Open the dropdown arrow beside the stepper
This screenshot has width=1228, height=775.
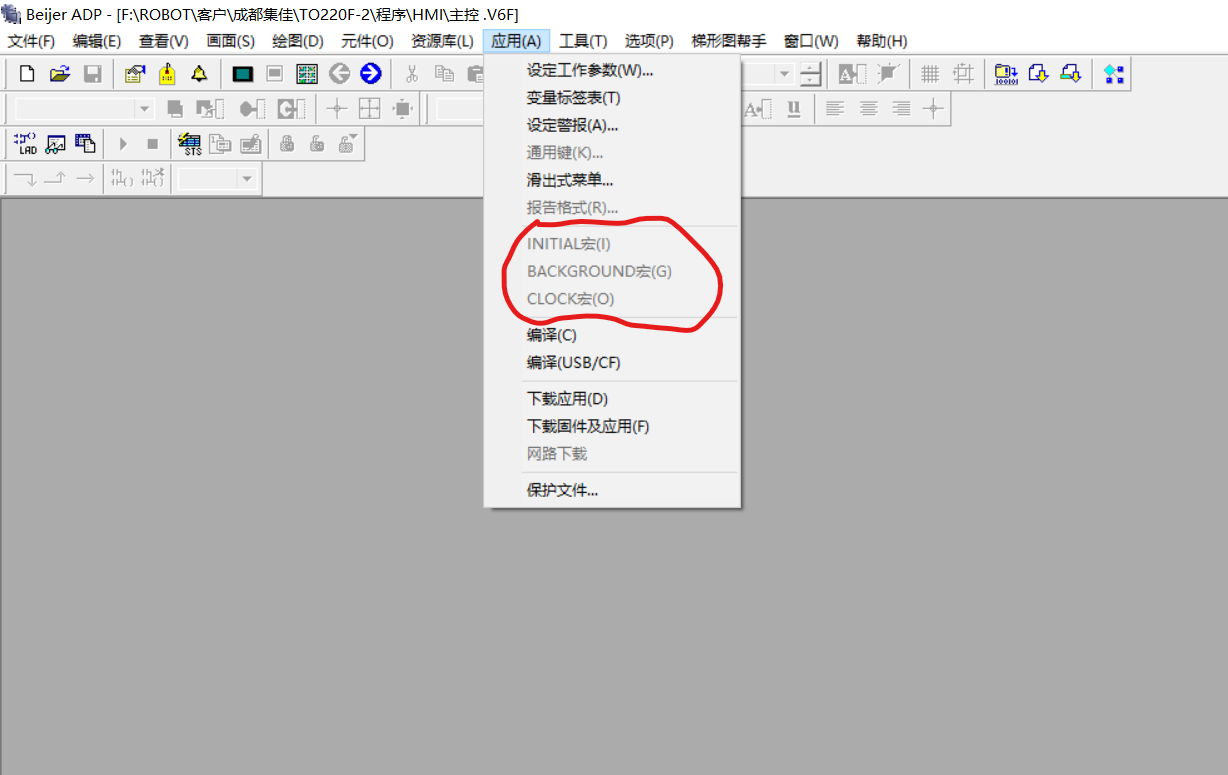pos(784,74)
